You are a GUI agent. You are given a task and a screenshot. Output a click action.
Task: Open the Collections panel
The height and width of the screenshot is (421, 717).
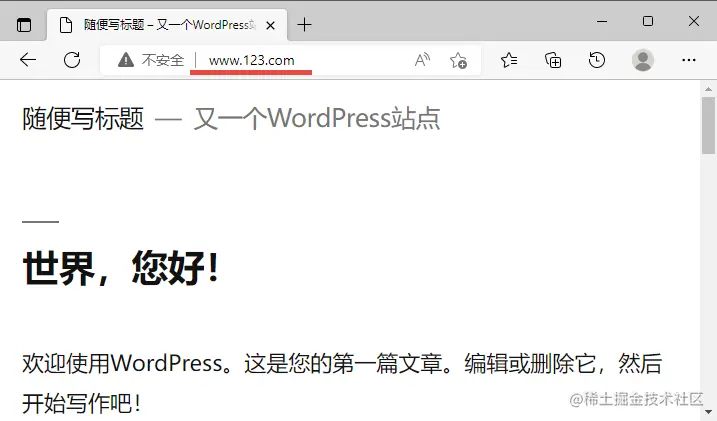[553, 60]
